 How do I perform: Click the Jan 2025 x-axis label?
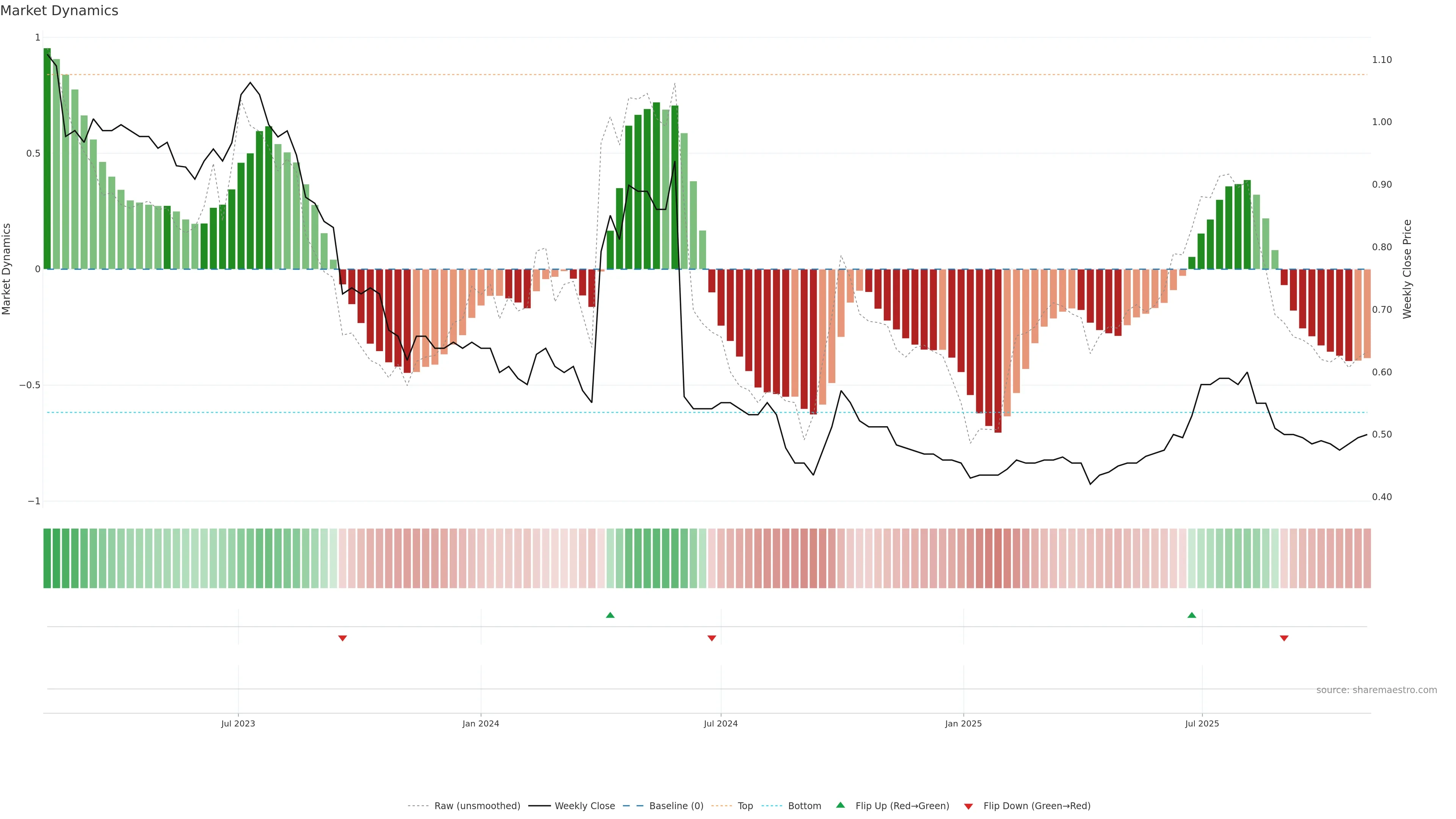pyautogui.click(x=963, y=723)
